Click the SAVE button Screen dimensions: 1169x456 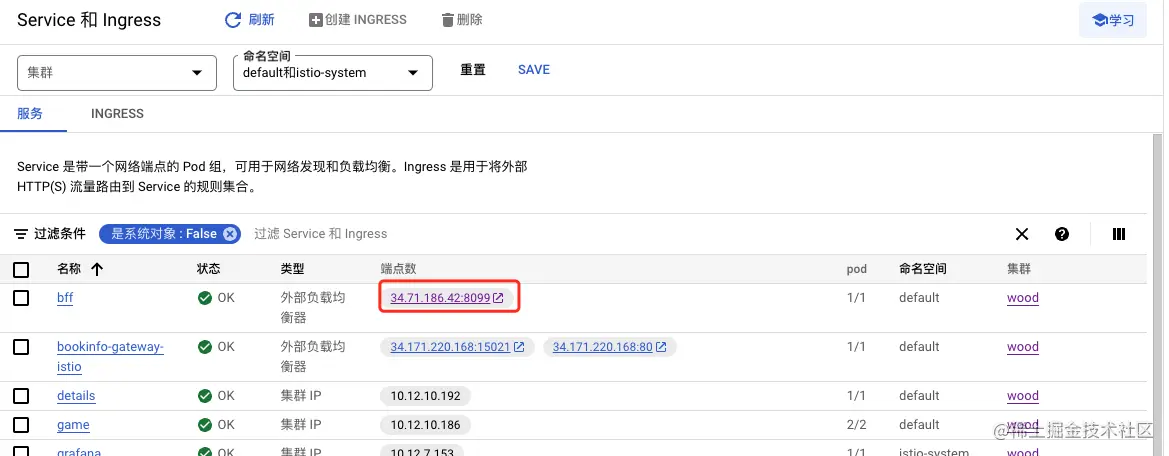[533, 70]
